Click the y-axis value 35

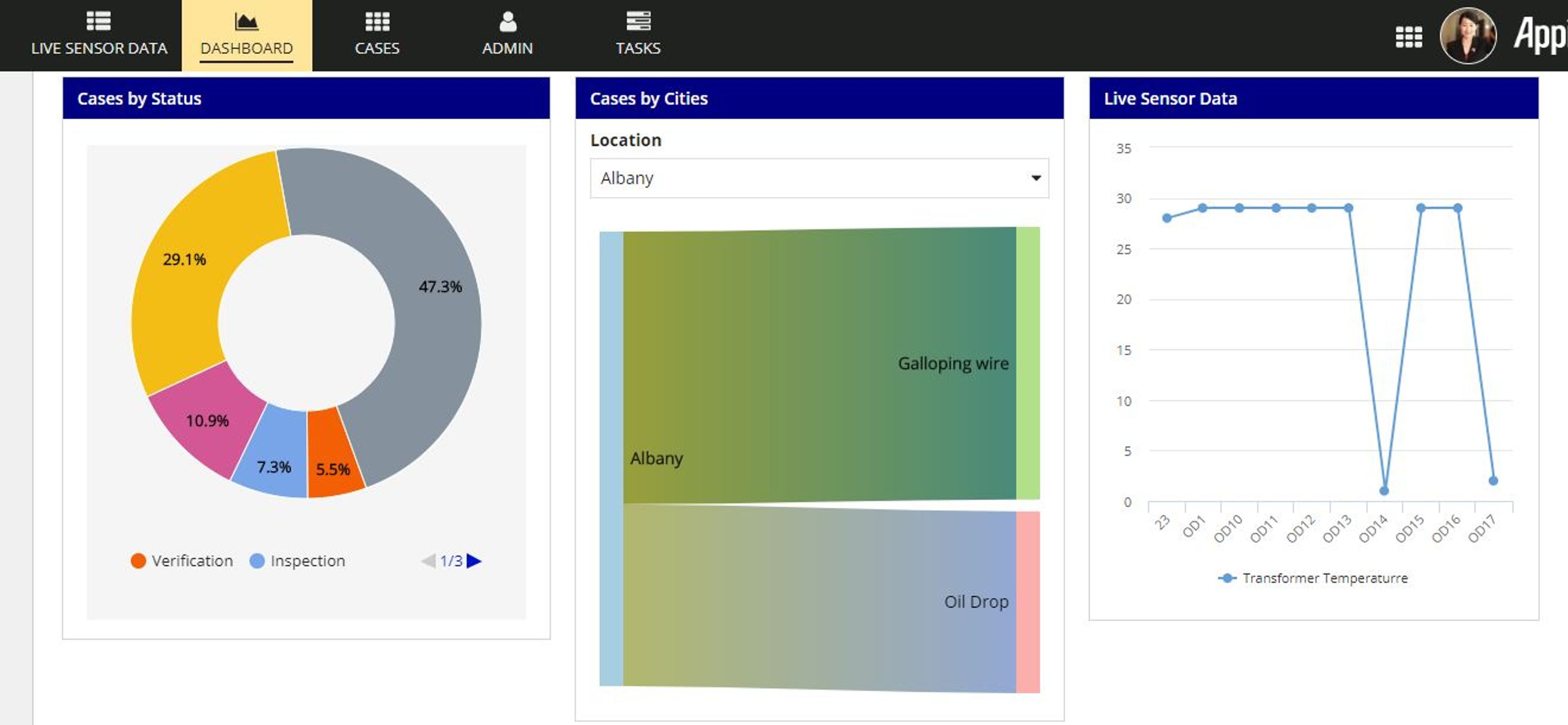(1124, 149)
